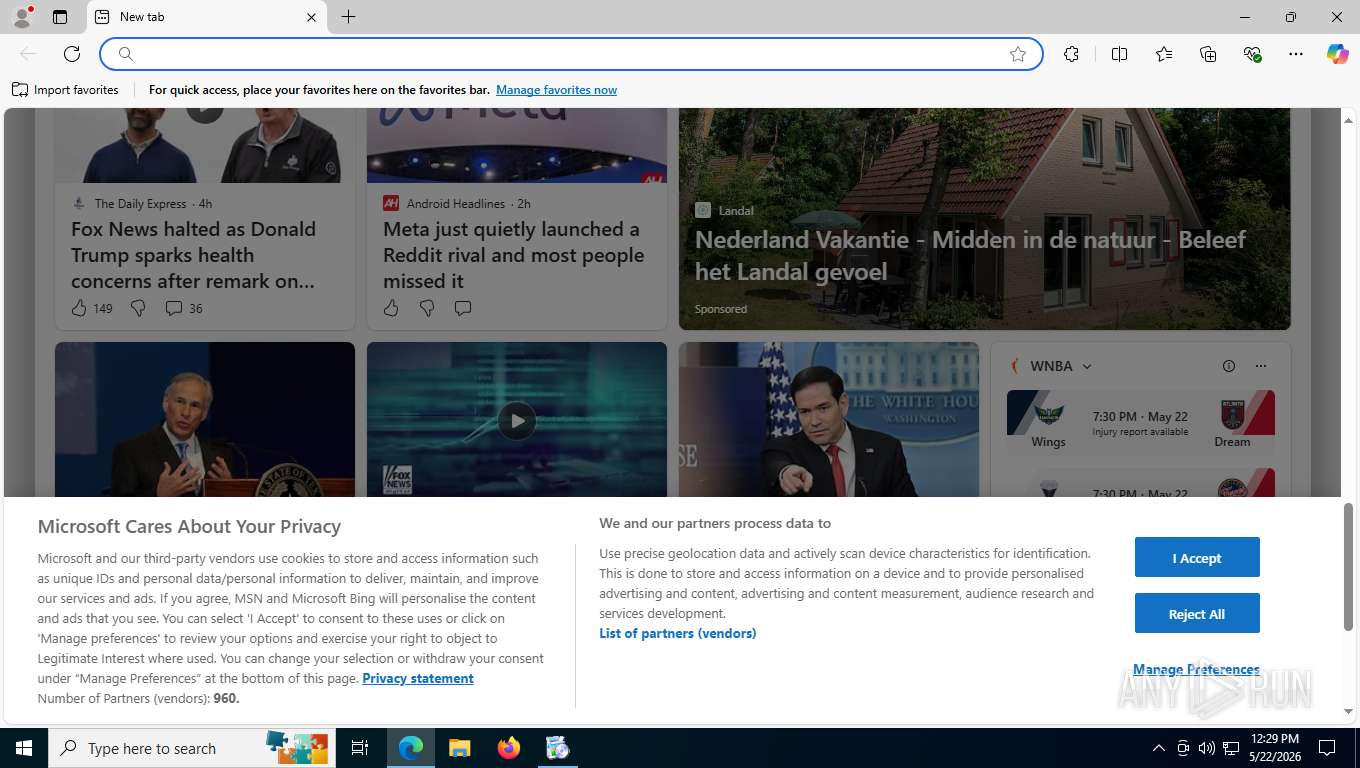Open List of partners (vendors) link
Screen dimensions: 1360x768
(678, 633)
